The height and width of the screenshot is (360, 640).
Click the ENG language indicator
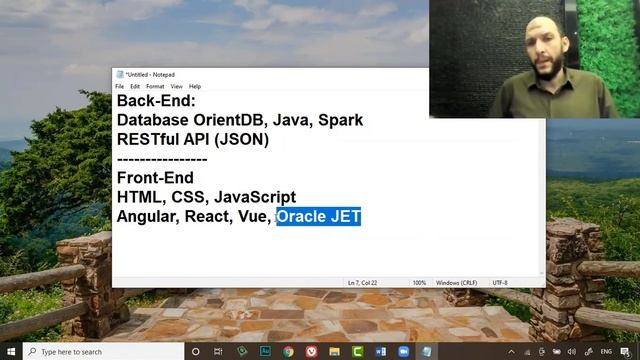point(606,352)
